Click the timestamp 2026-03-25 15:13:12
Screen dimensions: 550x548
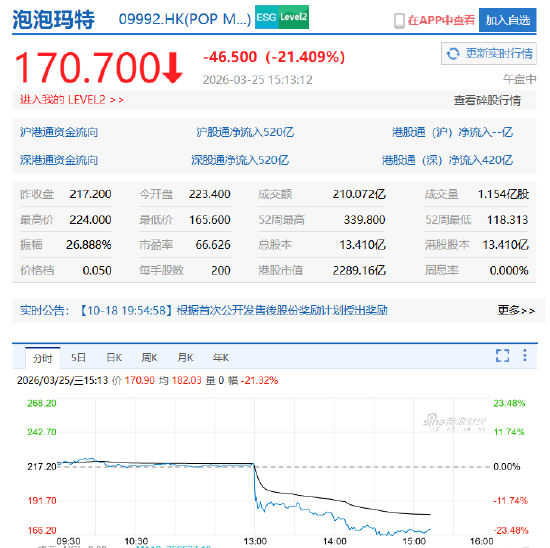click(257, 80)
